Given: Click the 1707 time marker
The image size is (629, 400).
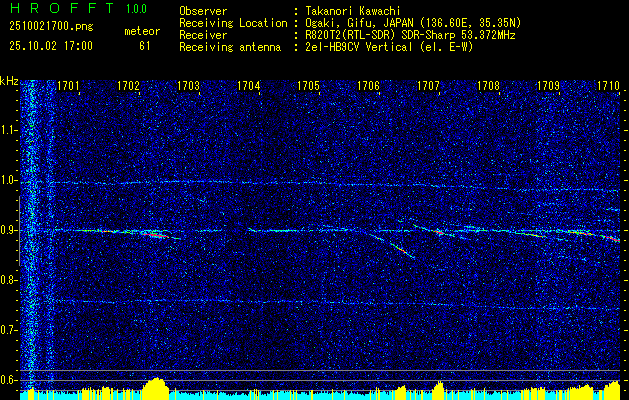Looking at the screenshot, I should pyautogui.click(x=428, y=85).
